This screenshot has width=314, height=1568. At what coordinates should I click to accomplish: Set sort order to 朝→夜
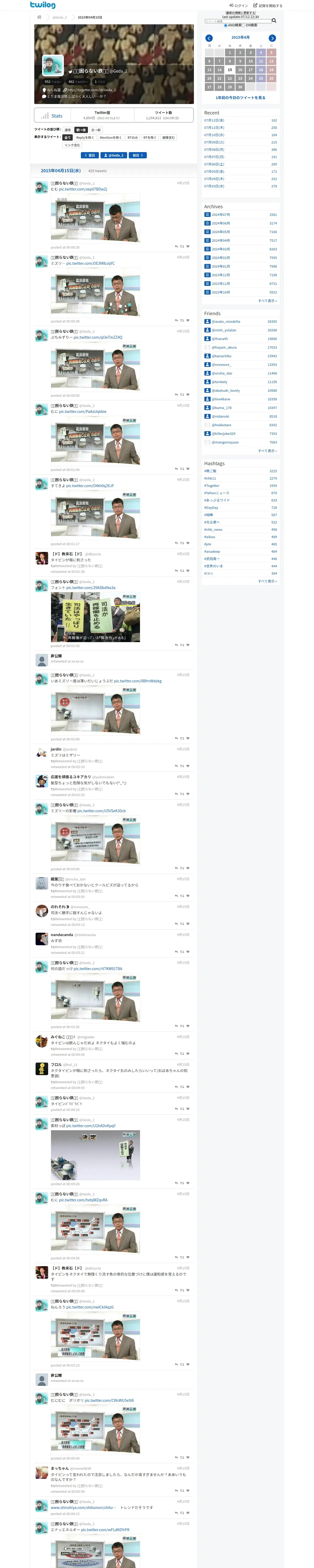point(81,130)
